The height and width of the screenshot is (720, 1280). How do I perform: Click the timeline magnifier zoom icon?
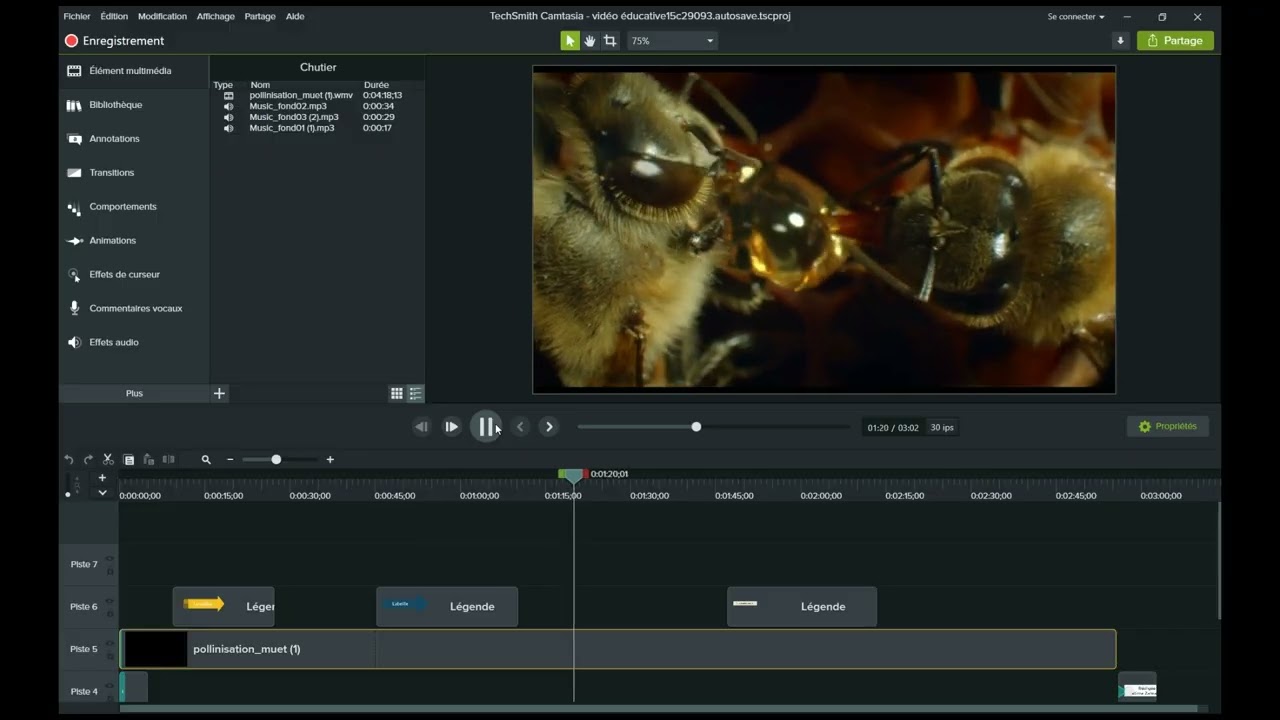pos(206,460)
